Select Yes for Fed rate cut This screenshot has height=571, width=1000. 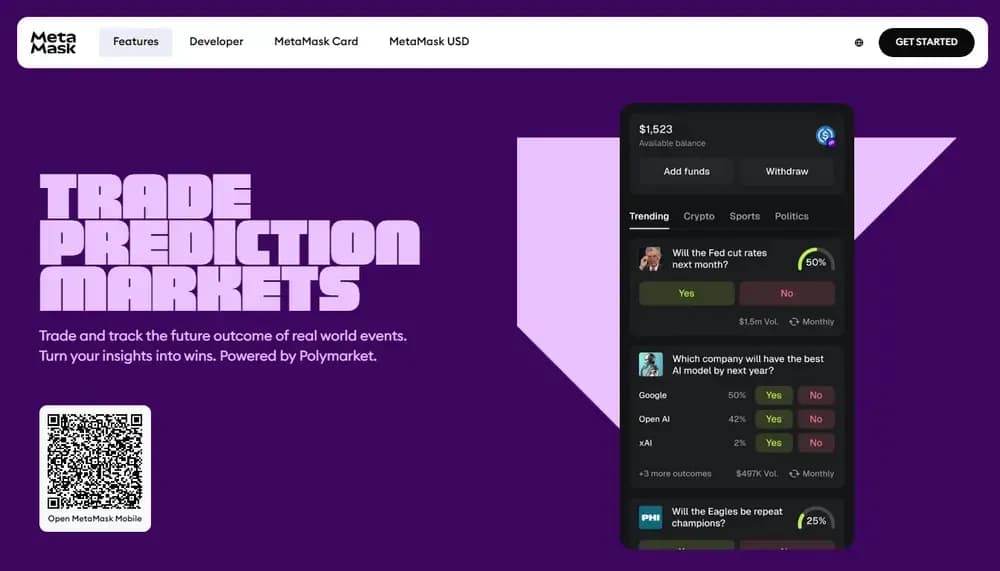point(686,293)
